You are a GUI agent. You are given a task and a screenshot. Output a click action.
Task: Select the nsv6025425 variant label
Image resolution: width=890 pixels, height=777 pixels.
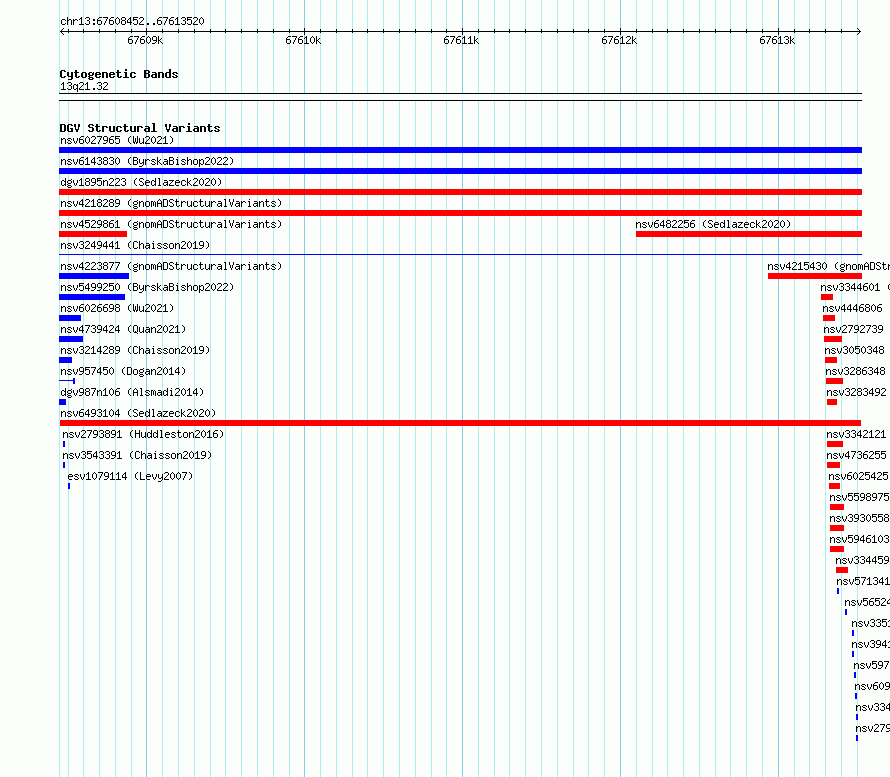pyautogui.click(x=858, y=476)
